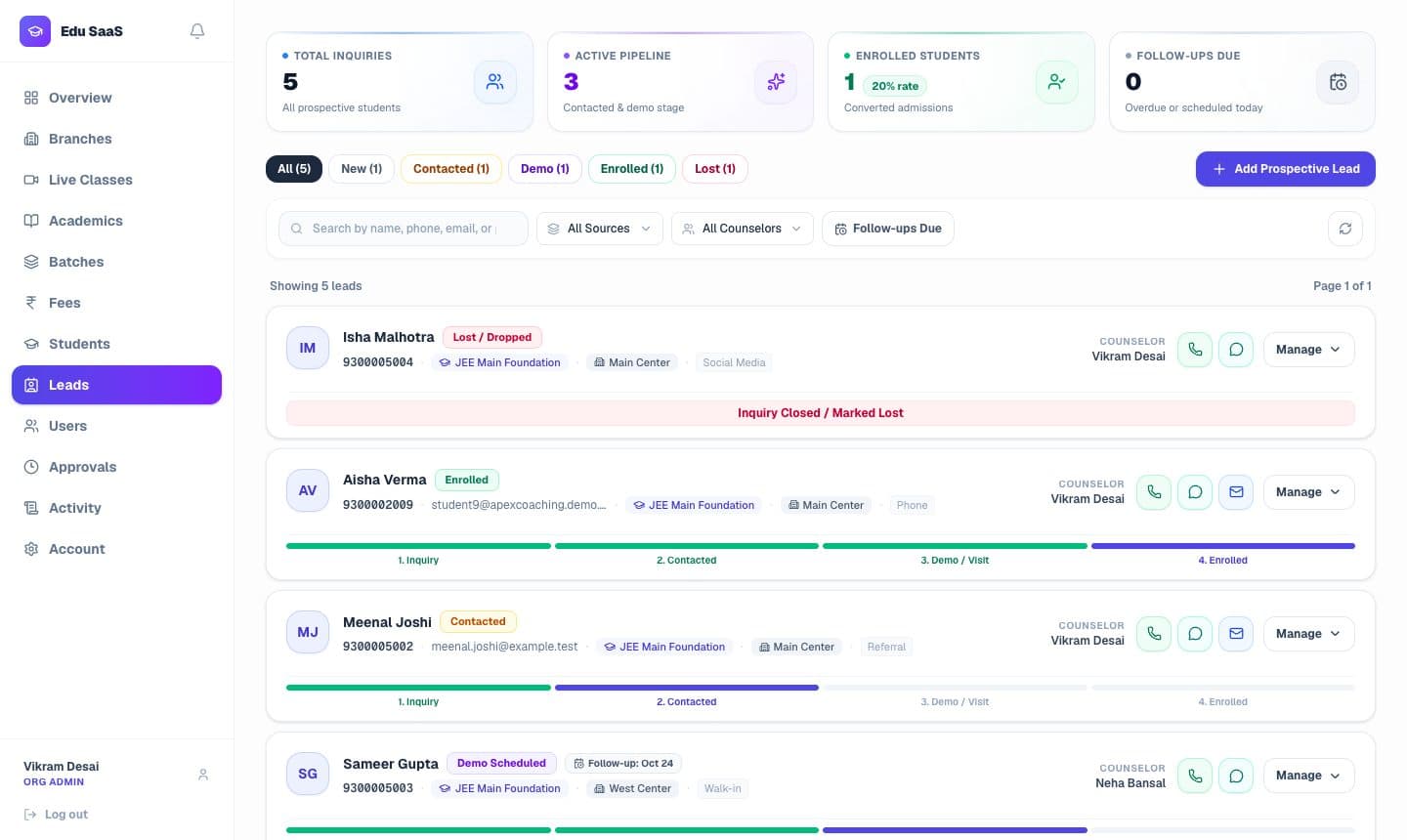Click the Edu SaaS logo icon
This screenshot has height=840, width=1407.
pyautogui.click(x=35, y=31)
